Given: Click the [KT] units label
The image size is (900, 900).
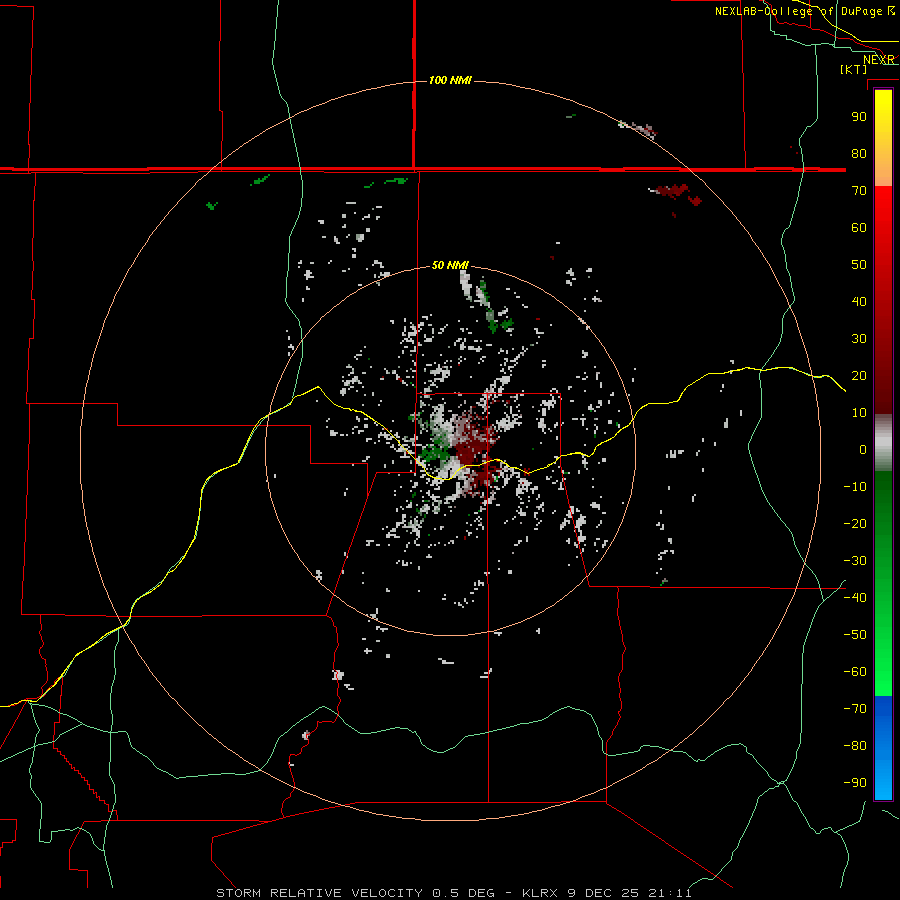Looking at the screenshot, I should [x=854, y=69].
